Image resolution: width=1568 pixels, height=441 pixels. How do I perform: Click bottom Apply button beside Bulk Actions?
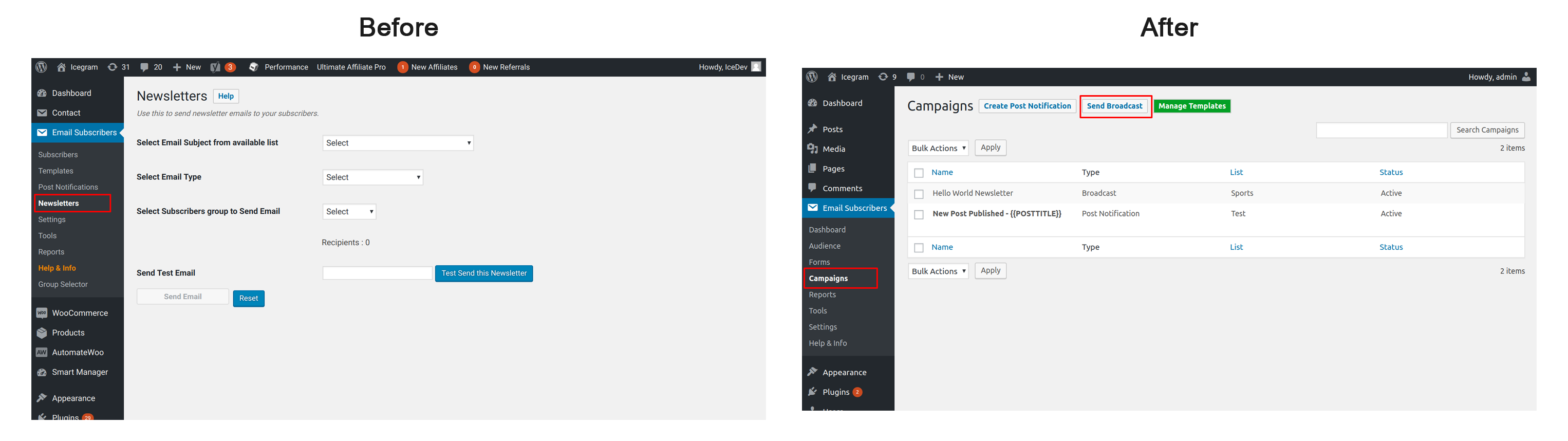coord(991,270)
